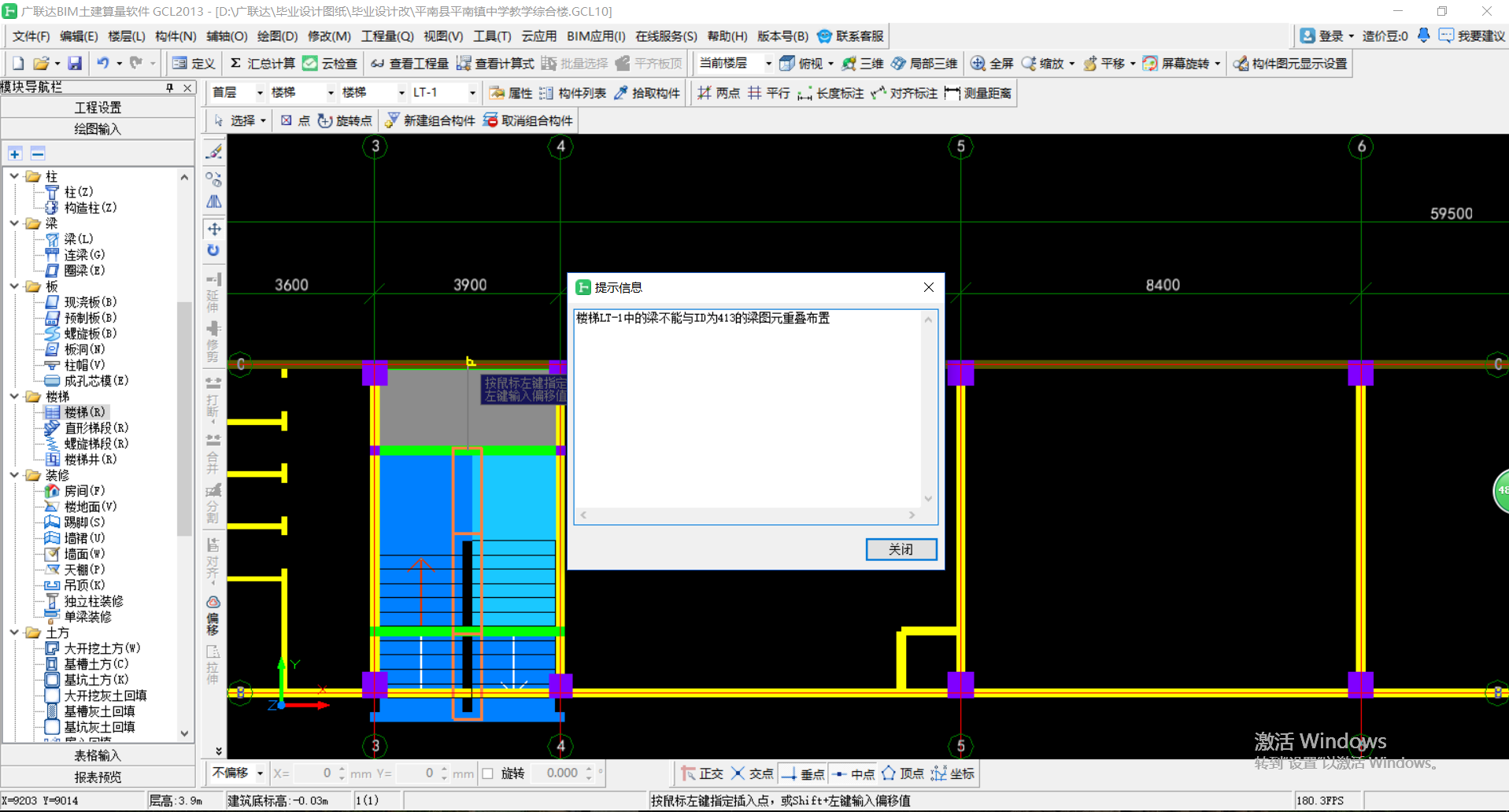Click the mirror tool in vertical toolbar
The width and height of the screenshot is (1509, 812).
pos(213,202)
